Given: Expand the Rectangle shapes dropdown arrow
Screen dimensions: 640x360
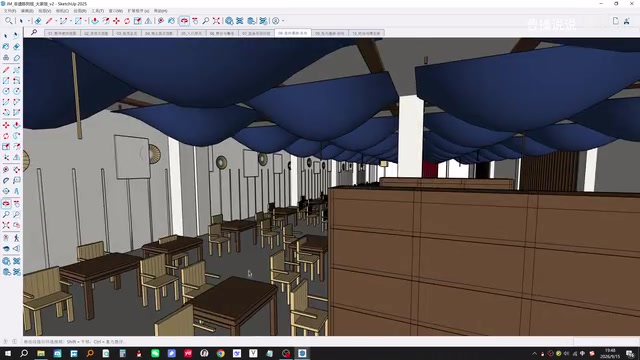Looking at the screenshot, I should click(x=85, y=20).
